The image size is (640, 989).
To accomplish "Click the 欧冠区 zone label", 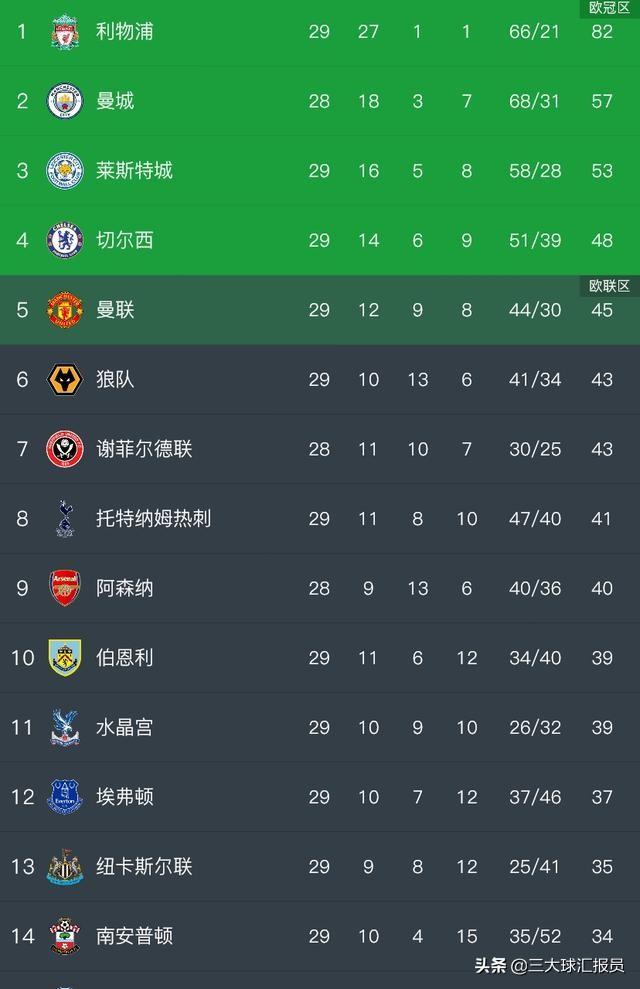I will point(609,8).
